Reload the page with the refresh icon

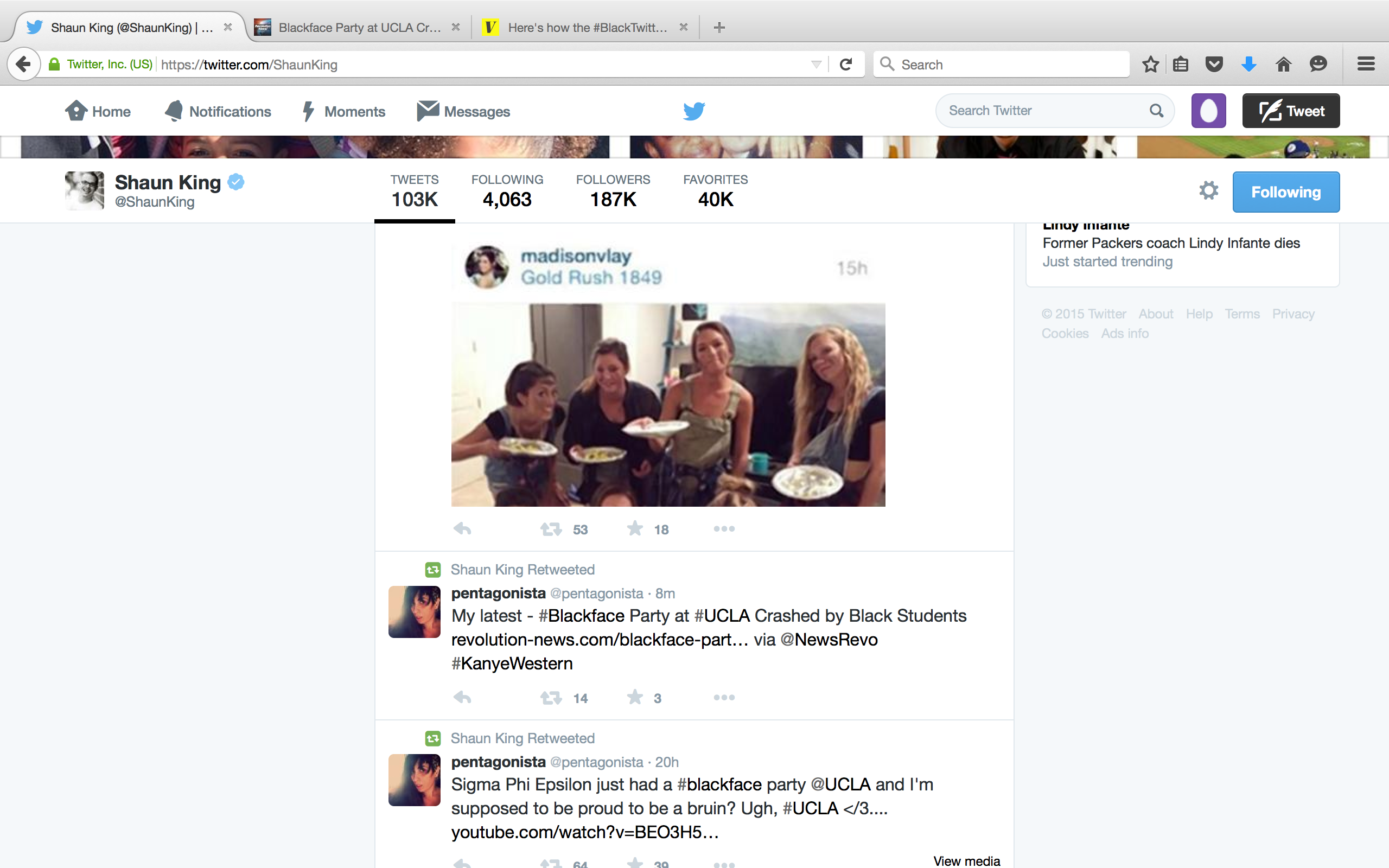click(x=845, y=65)
